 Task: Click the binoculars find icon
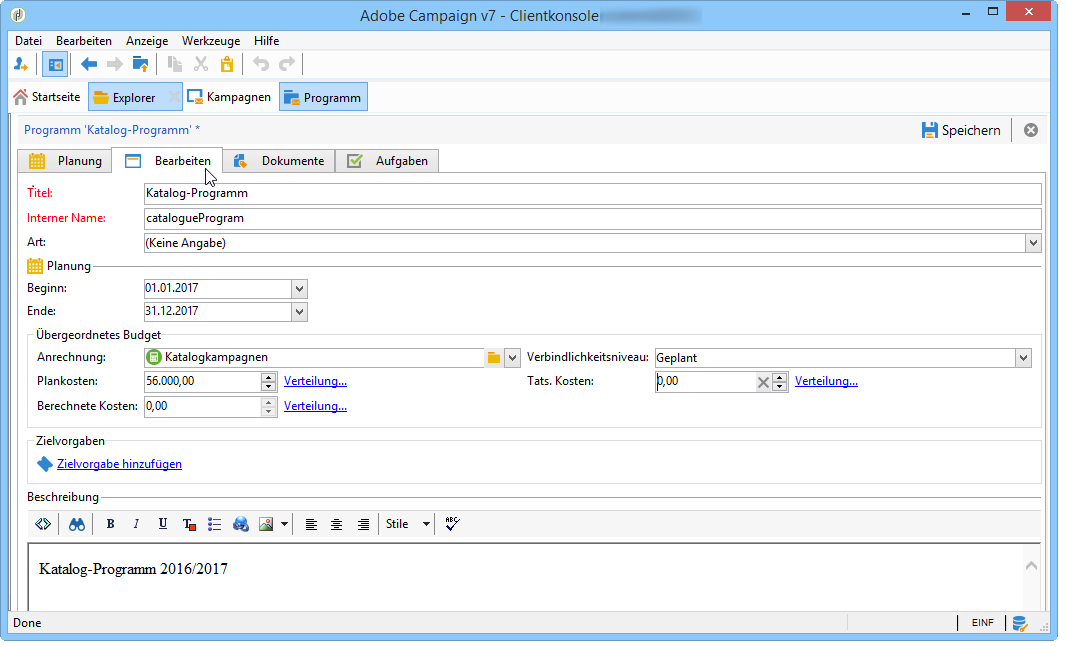click(76, 525)
